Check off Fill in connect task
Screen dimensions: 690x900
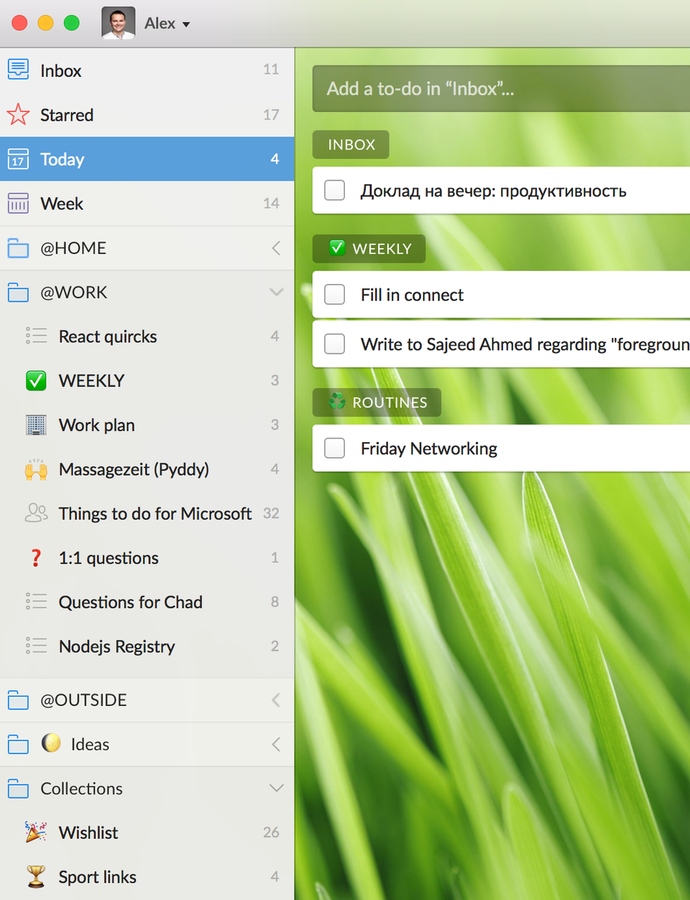click(x=335, y=294)
